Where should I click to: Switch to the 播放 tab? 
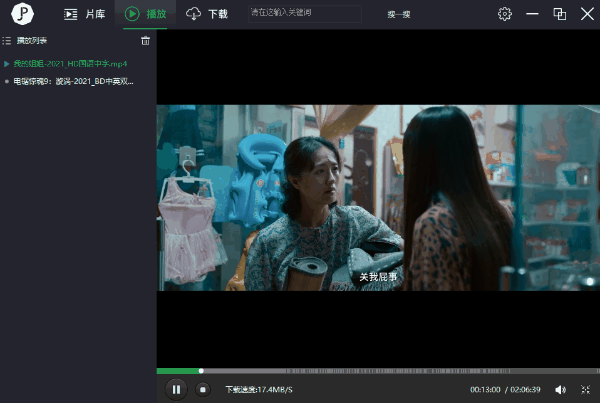(x=145, y=14)
